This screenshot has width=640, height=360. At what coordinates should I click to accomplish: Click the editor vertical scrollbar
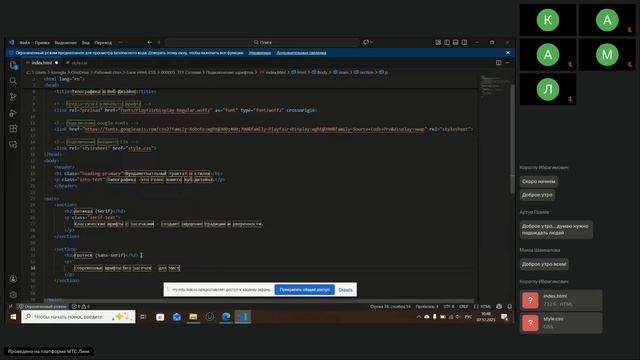coord(512,139)
